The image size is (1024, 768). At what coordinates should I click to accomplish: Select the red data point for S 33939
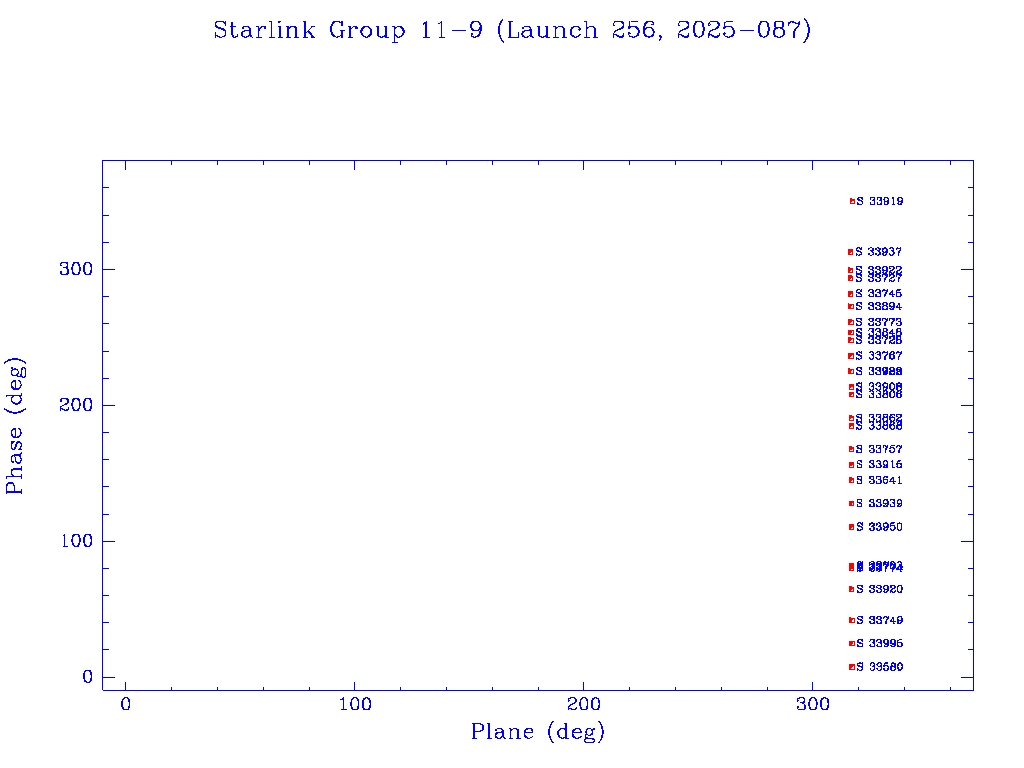(x=851, y=503)
